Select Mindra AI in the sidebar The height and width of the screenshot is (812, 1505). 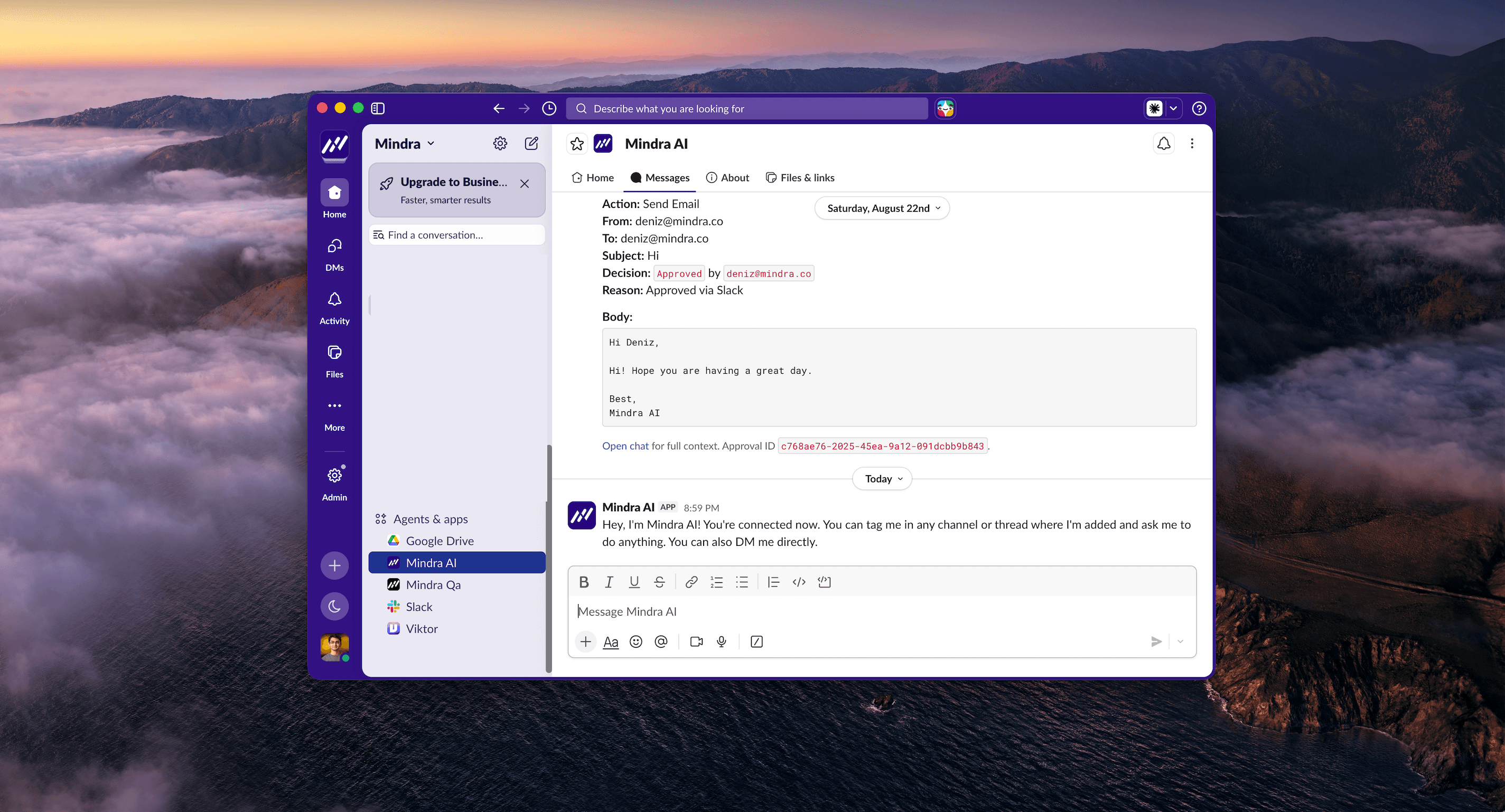457,563
